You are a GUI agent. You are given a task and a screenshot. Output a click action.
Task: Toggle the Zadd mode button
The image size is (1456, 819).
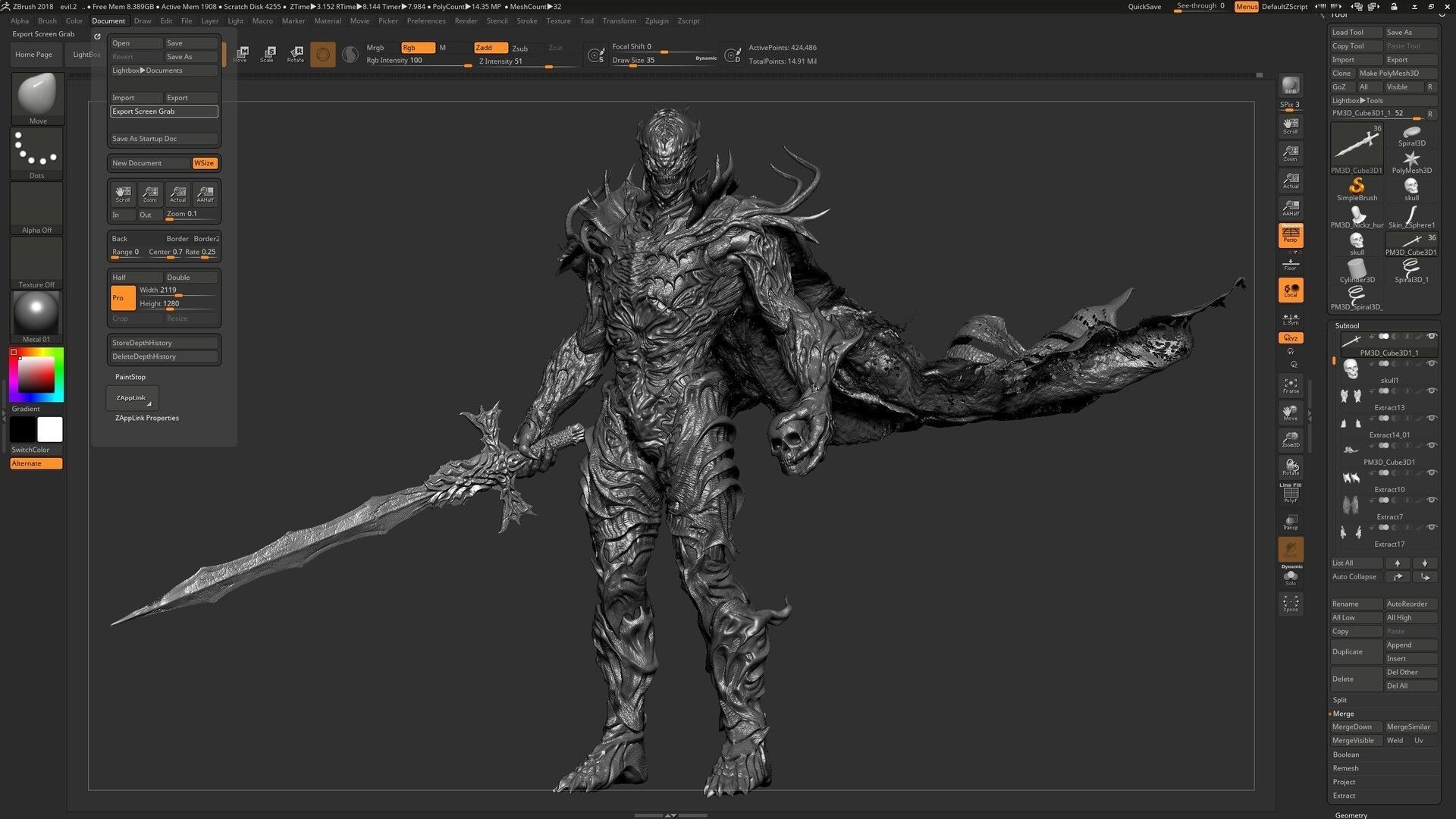[x=490, y=48]
